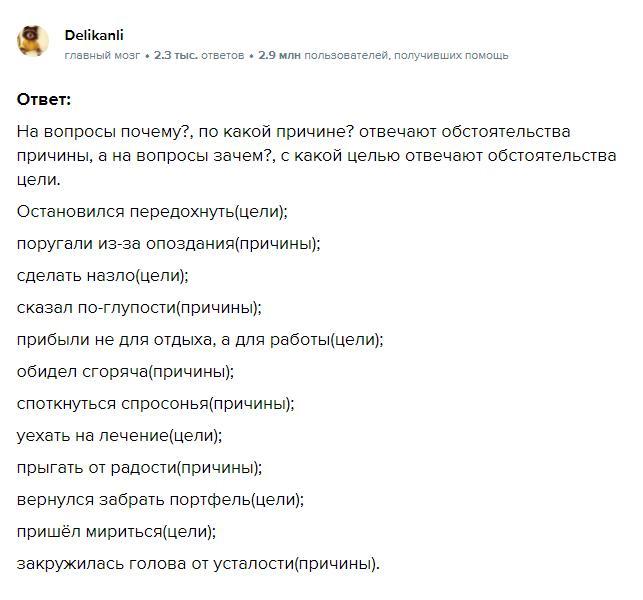Click the line "сказал по-глупости(причины);"

139,308
